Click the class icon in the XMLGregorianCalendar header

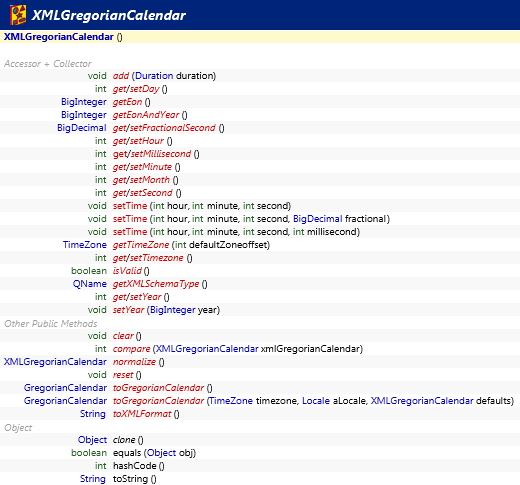(x=18, y=15)
